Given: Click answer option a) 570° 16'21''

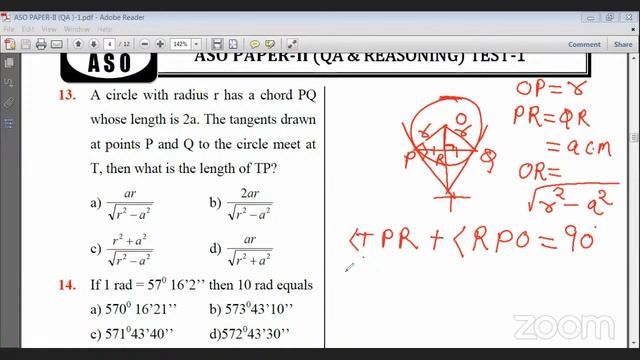Looking at the screenshot, I should 133,309.
